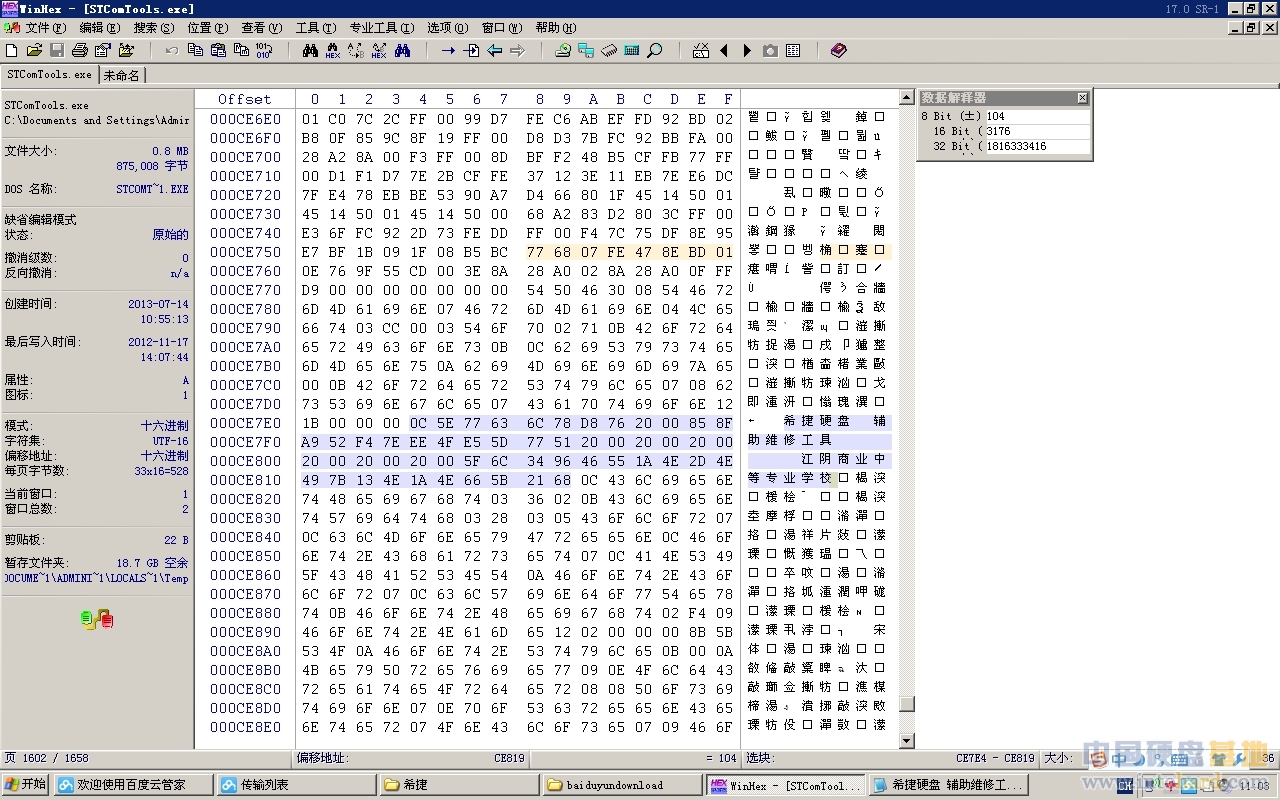1280x800 pixels.
Task: Click the hex editor scroll down arrow
Action: 907,741
